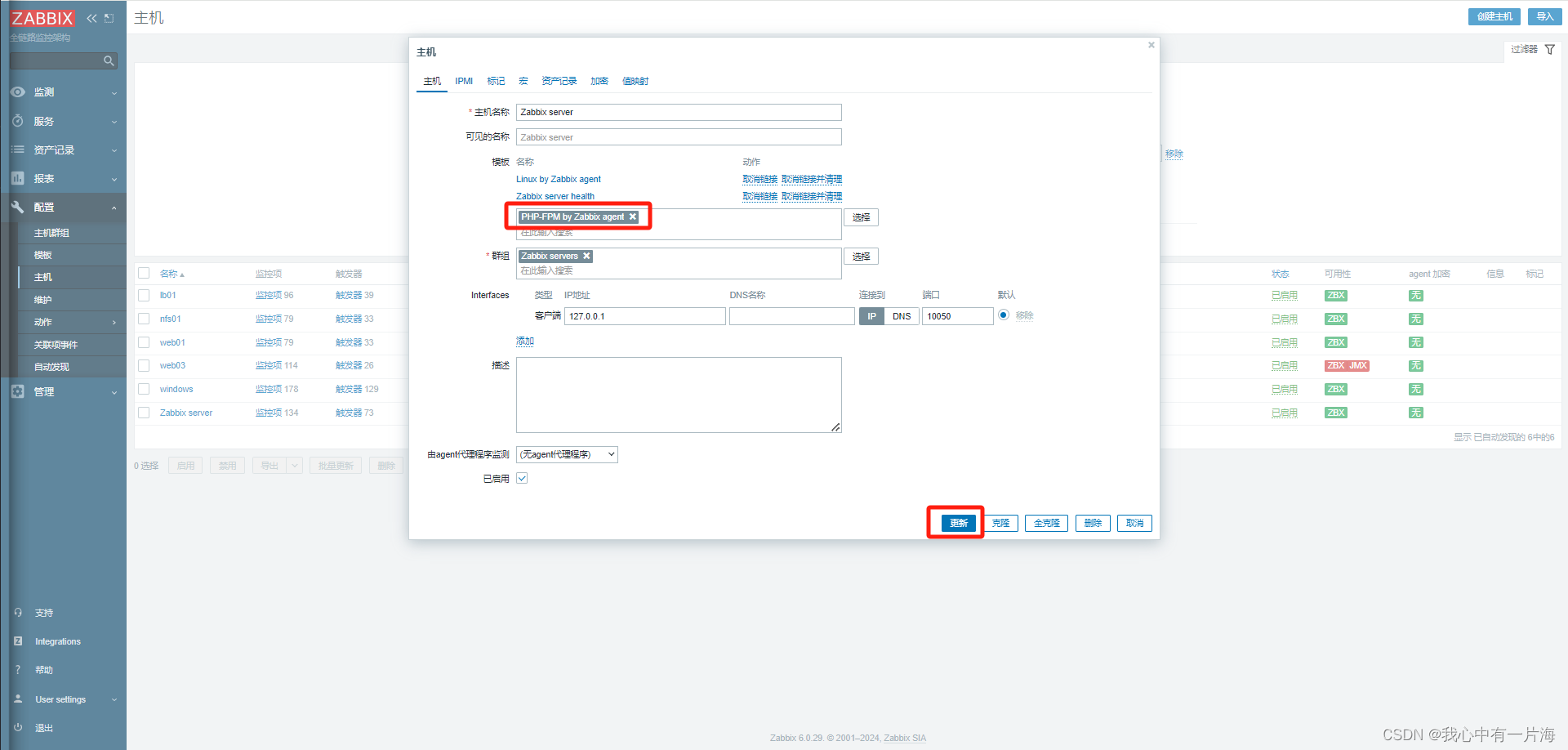Tick the select-all hosts checkbox
The image size is (1568, 750).
point(144,273)
